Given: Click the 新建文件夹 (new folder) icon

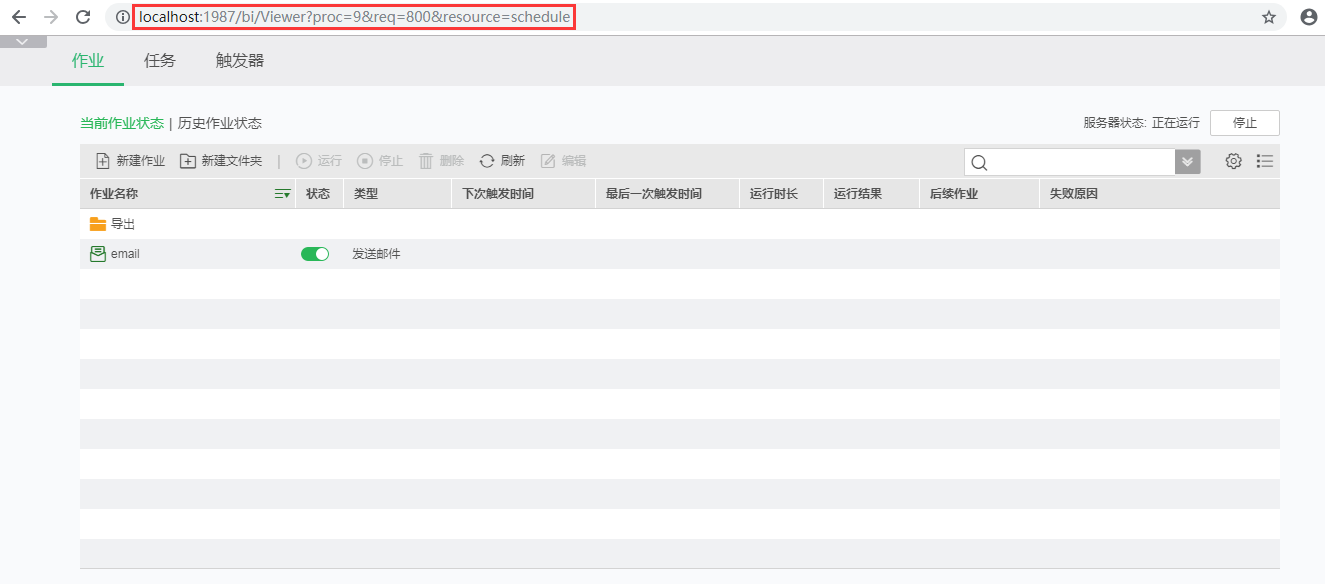Looking at the screenshot, I should (x=190, y=160).
